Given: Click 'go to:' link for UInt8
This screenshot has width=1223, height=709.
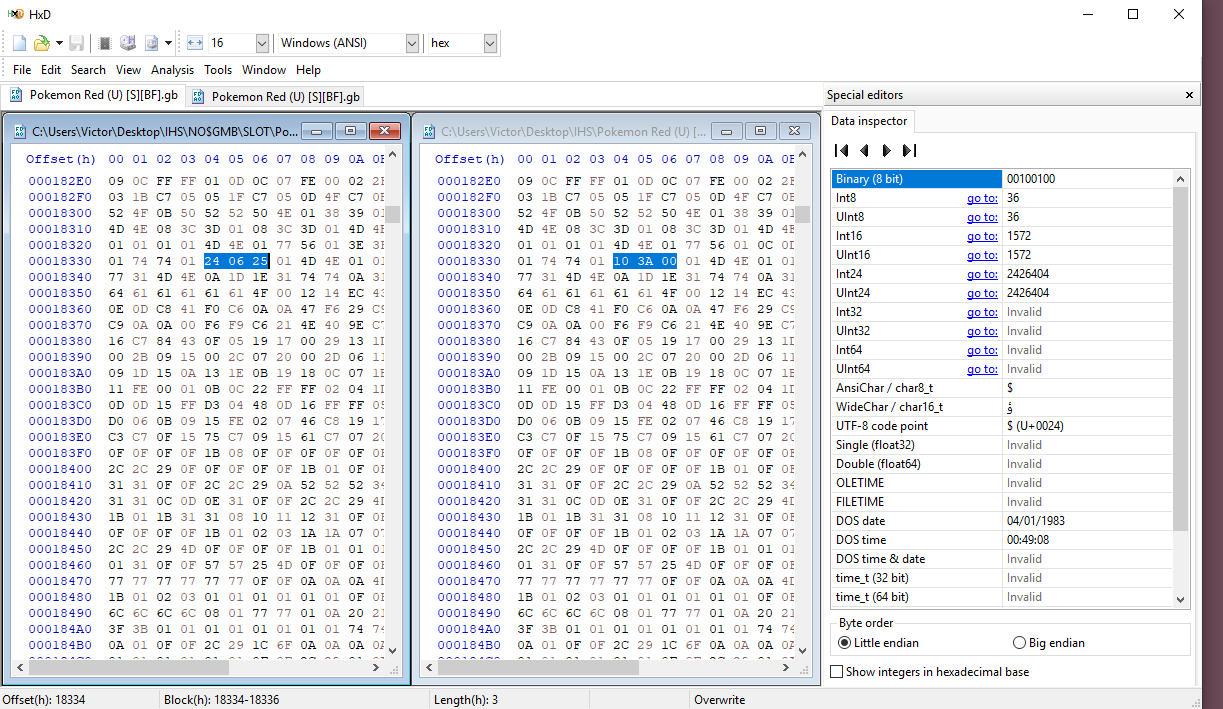Looking at the screenshot, I should click(x=982, y=217).
